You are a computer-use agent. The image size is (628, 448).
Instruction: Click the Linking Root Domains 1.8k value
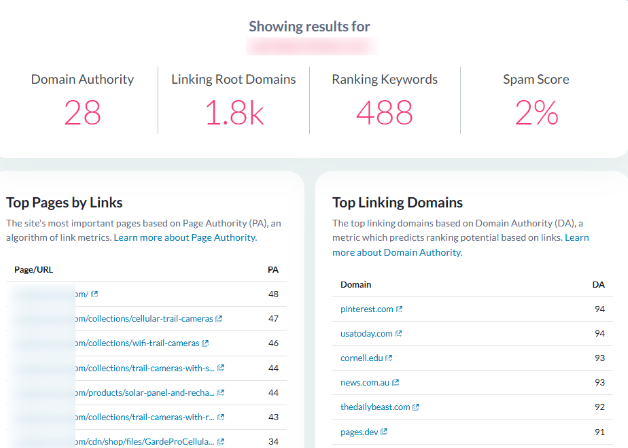(233, 113)
